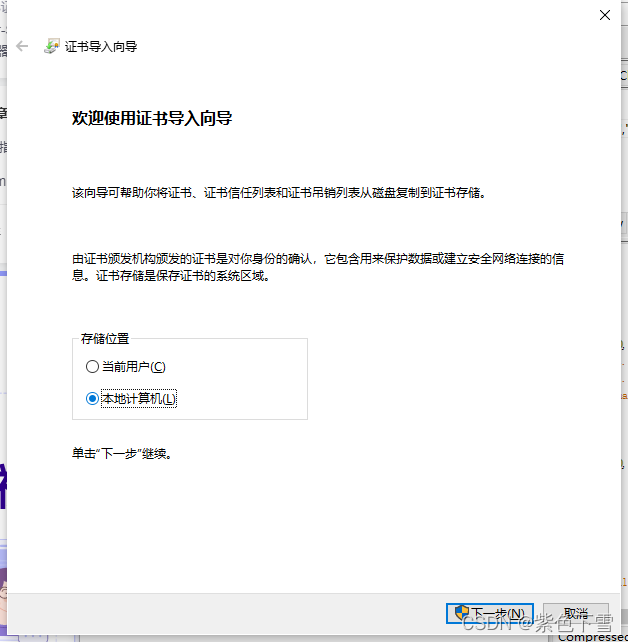Click the back arrow in the wizard header
The height and width of the screenshot is (642, 628).
click(22, 46)
